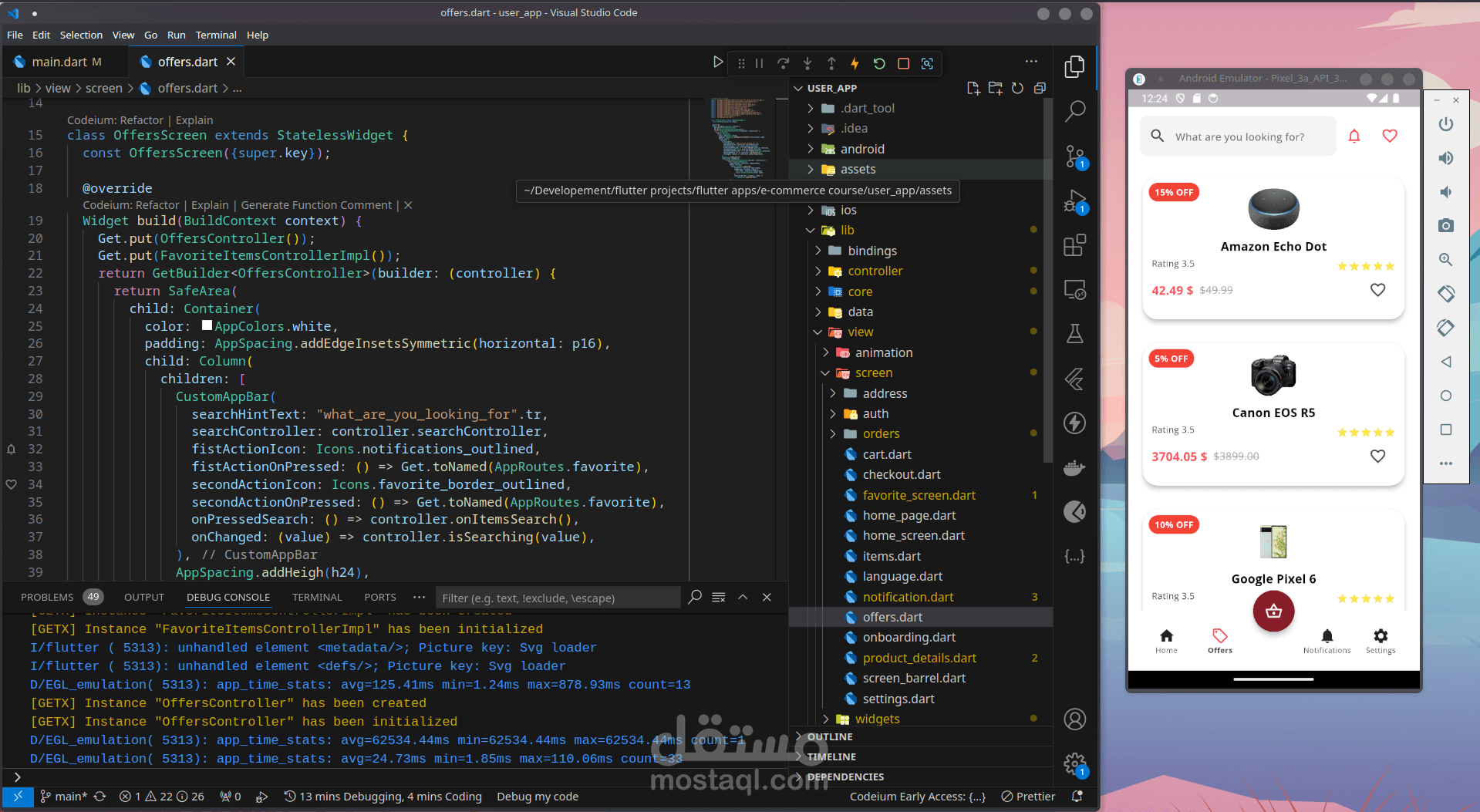Image resolution: width=1480 pixels, height=812 pixels.
Task: Click the emulator favorites heart in app bar
Action: coord(1390,136)
